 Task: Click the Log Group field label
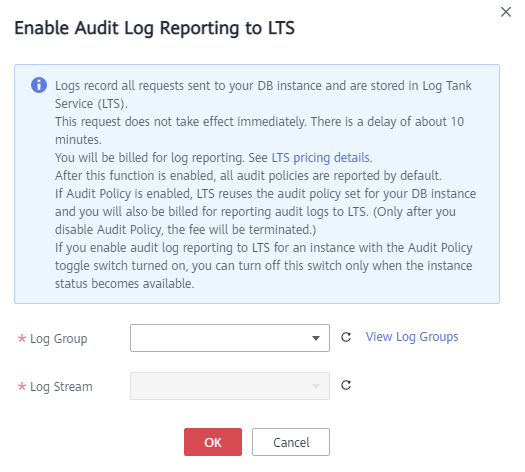(x=59, y=339)
